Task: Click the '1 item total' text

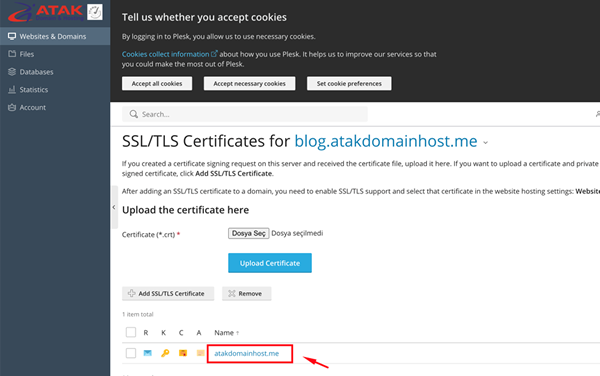Action: [x=138, y=314]
